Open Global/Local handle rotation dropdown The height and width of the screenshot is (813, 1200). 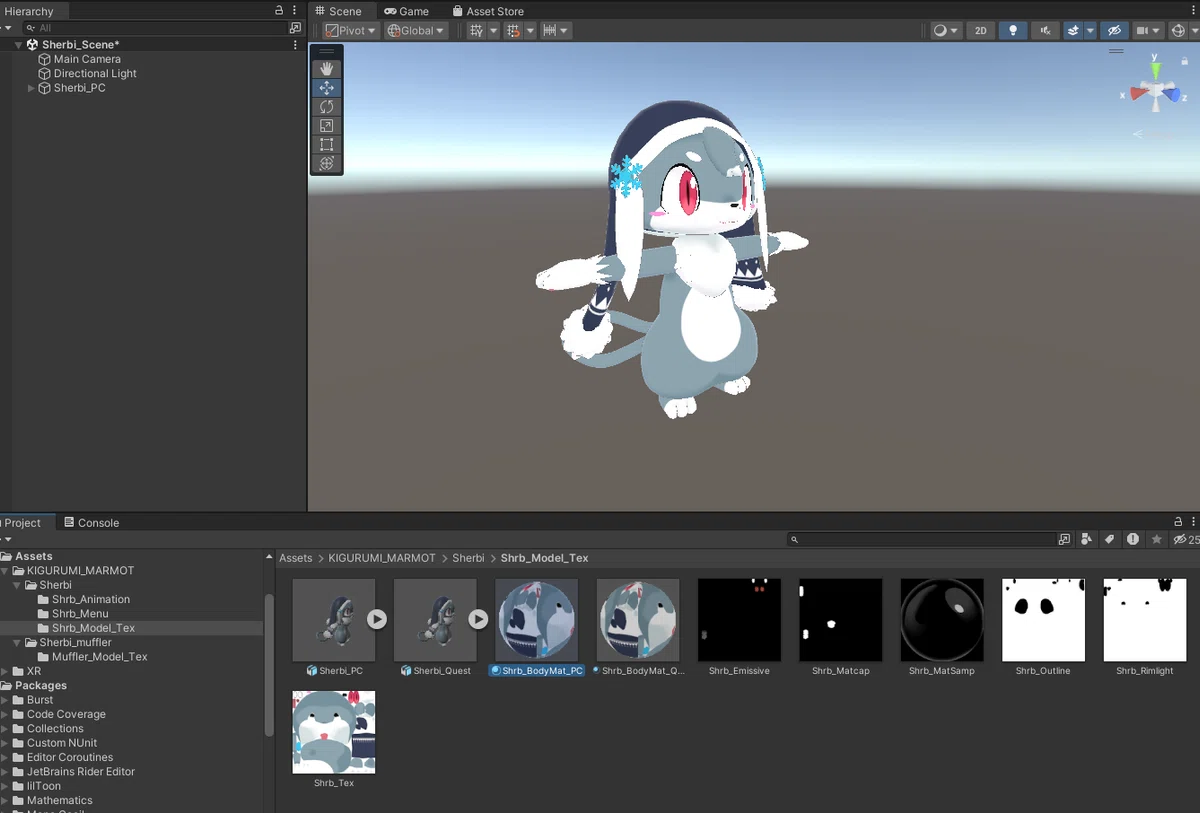click(x=416, y=31)
